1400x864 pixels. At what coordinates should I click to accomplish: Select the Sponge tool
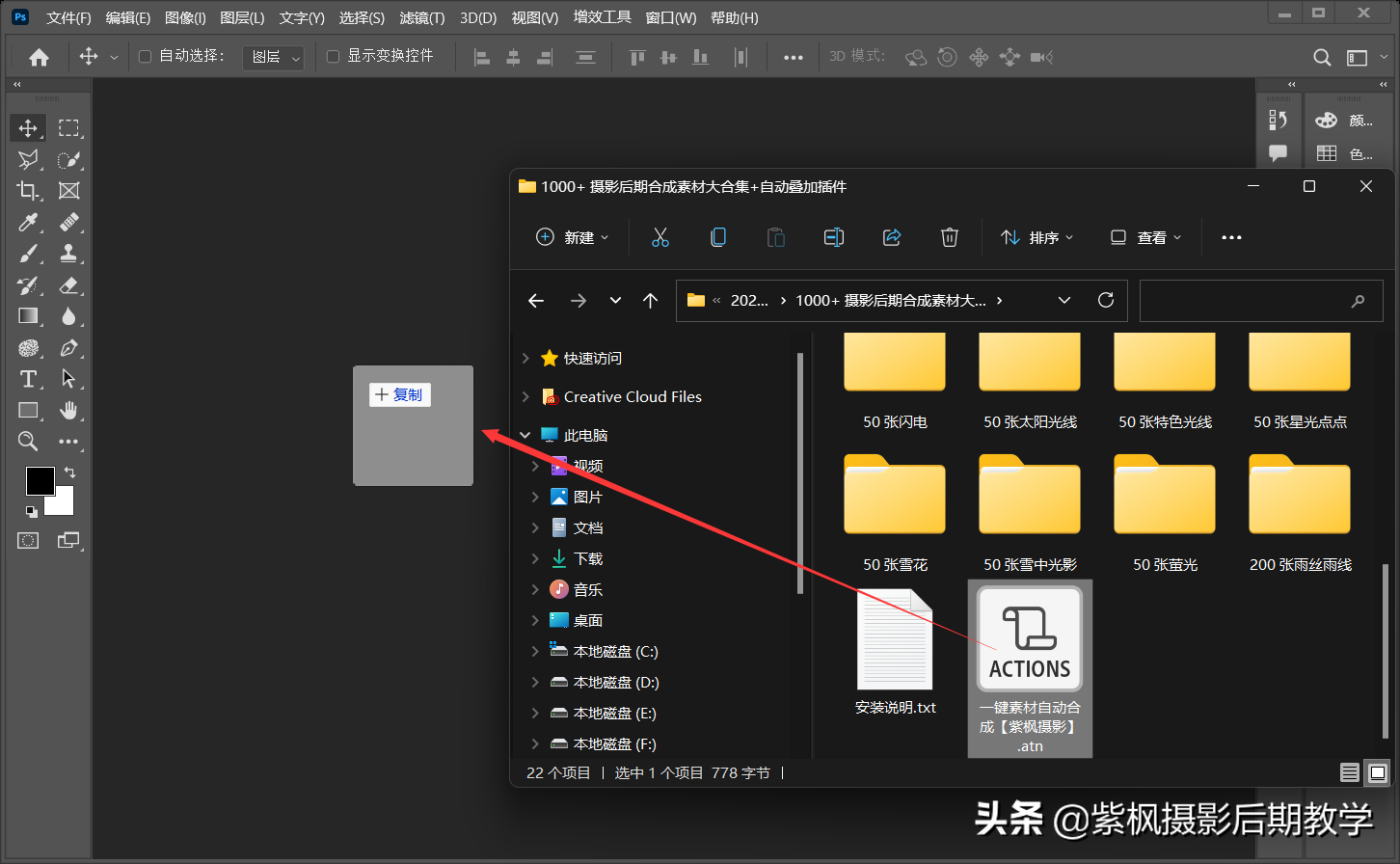(28, 348)
